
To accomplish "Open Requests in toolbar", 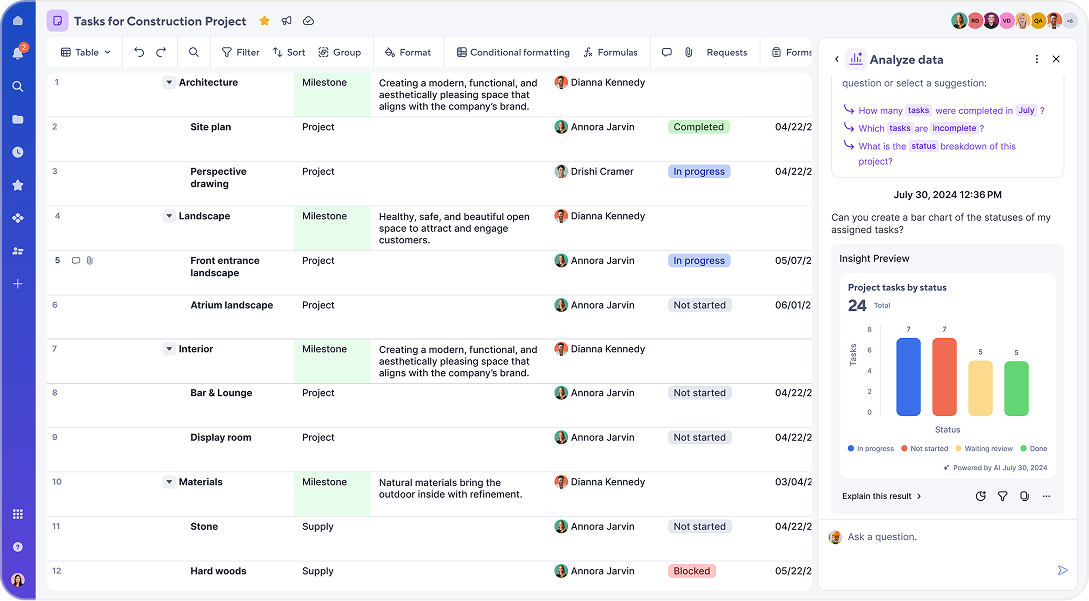I will [x=726, y=52].
